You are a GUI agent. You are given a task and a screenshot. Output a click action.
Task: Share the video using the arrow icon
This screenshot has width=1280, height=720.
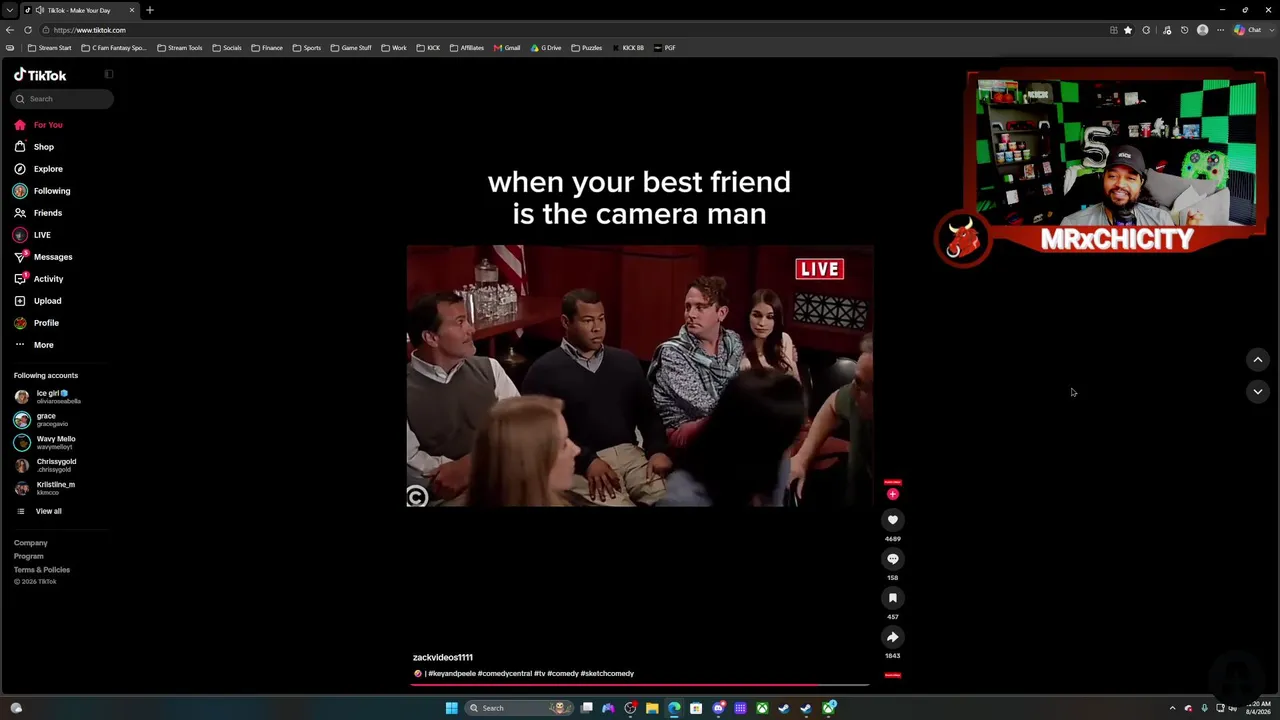pyautogui.click(x=893, y=637)
